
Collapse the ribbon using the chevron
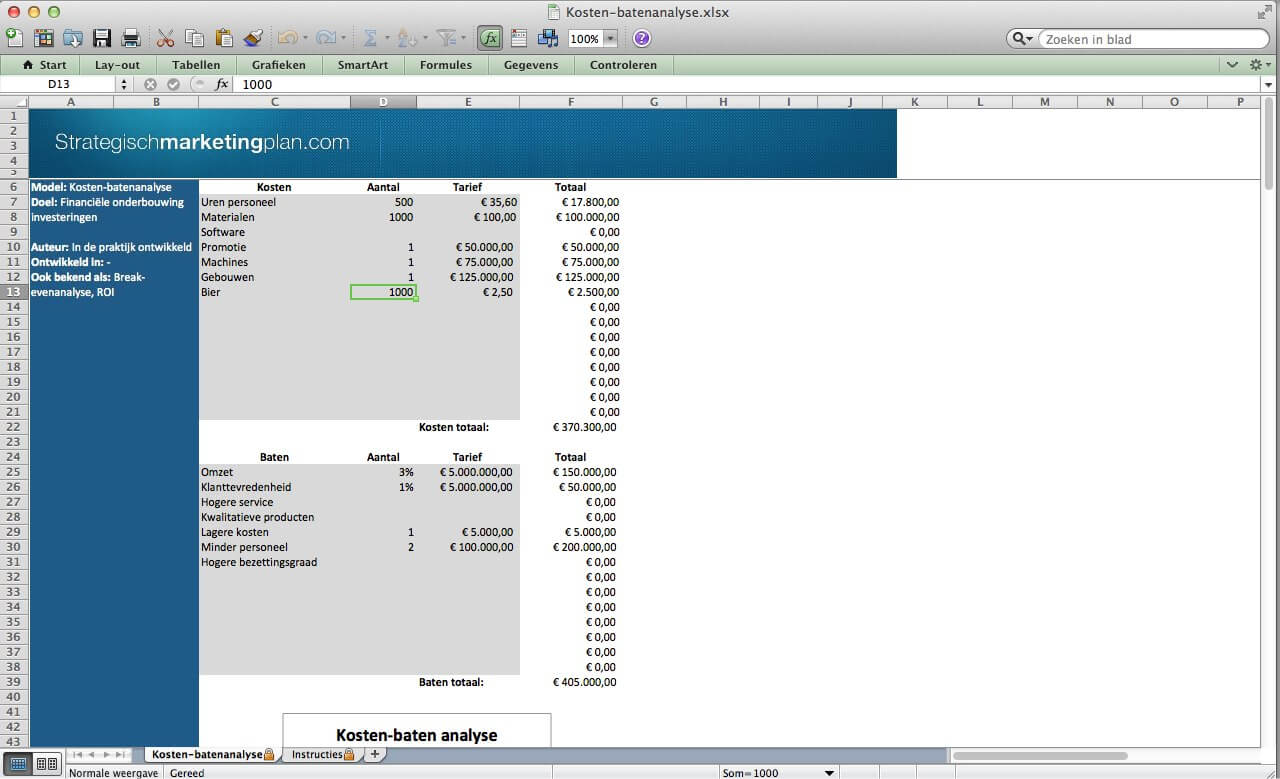pos(1232,65)
